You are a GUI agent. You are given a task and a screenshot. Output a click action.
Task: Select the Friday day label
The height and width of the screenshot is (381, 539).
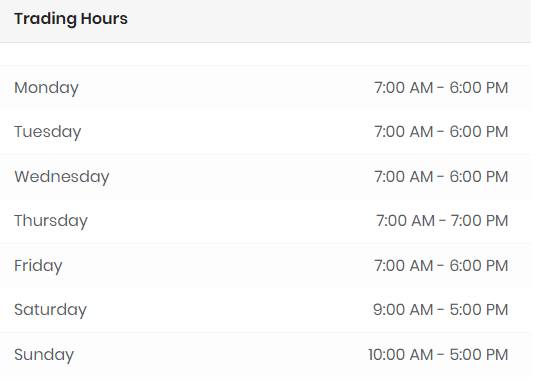pos(38,266)
